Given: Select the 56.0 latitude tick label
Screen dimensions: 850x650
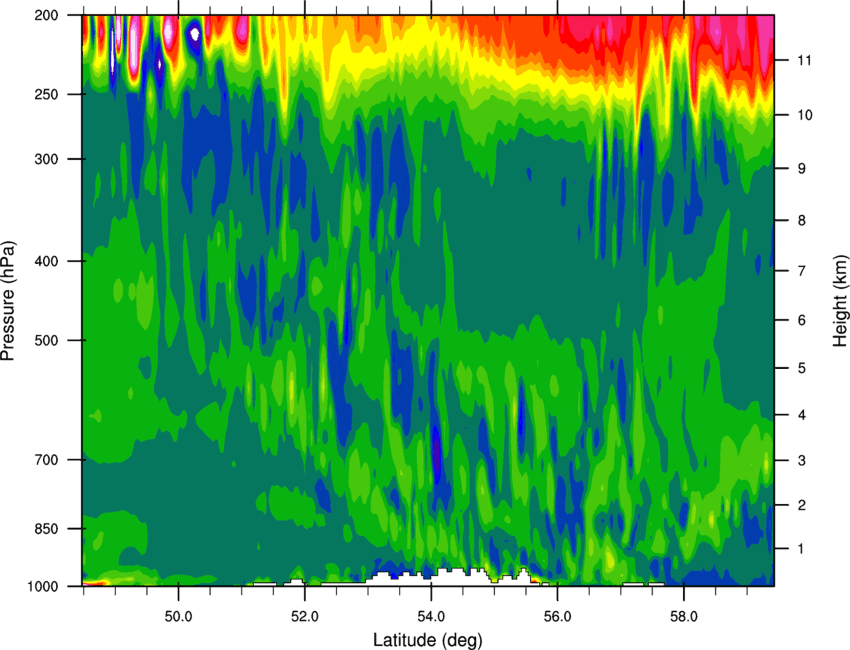Looking at the screenshot, I should click(x=558, y=616).
